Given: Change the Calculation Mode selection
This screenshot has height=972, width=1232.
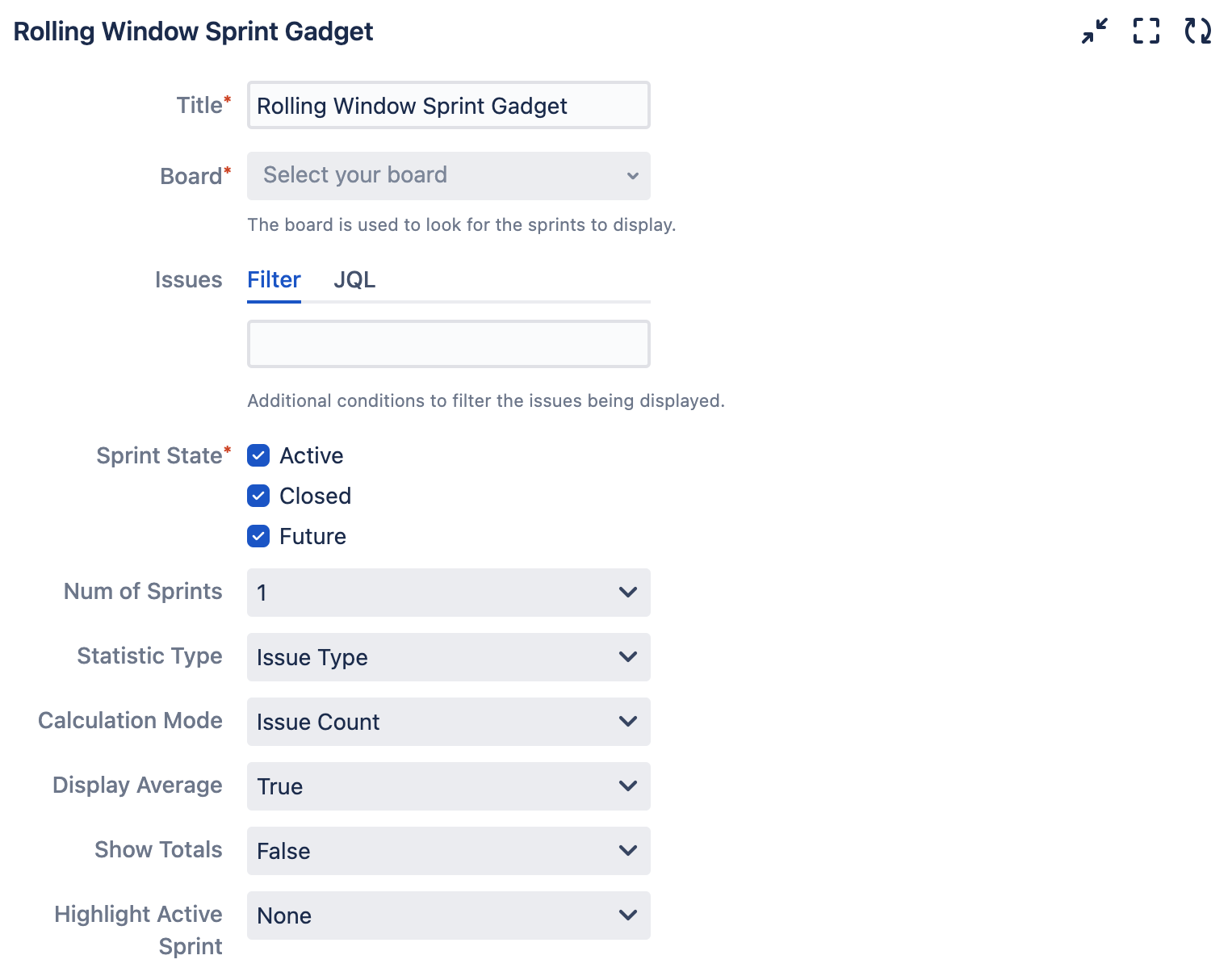Looking at the screenshot, I should coord(448,722).
